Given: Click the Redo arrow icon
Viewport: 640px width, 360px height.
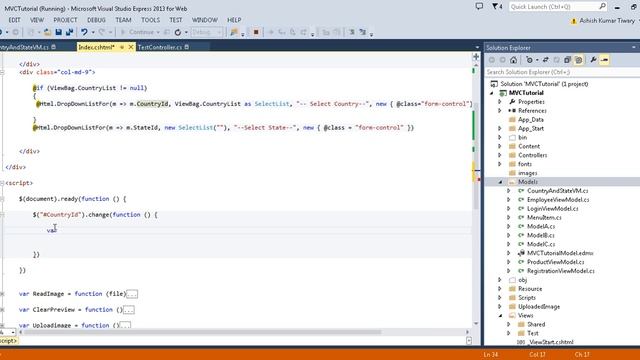Looking at the screenshot, I should tap(102, 32).
